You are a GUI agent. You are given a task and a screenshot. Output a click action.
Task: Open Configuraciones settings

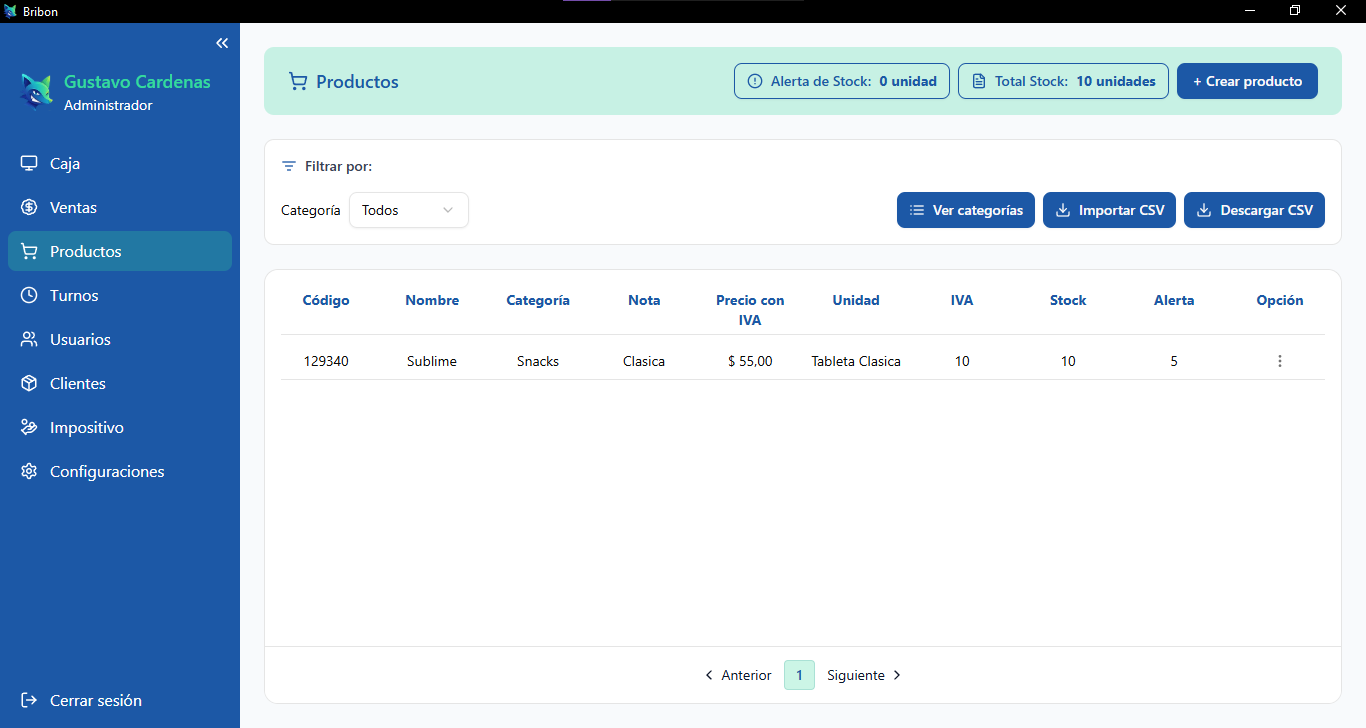106,471
